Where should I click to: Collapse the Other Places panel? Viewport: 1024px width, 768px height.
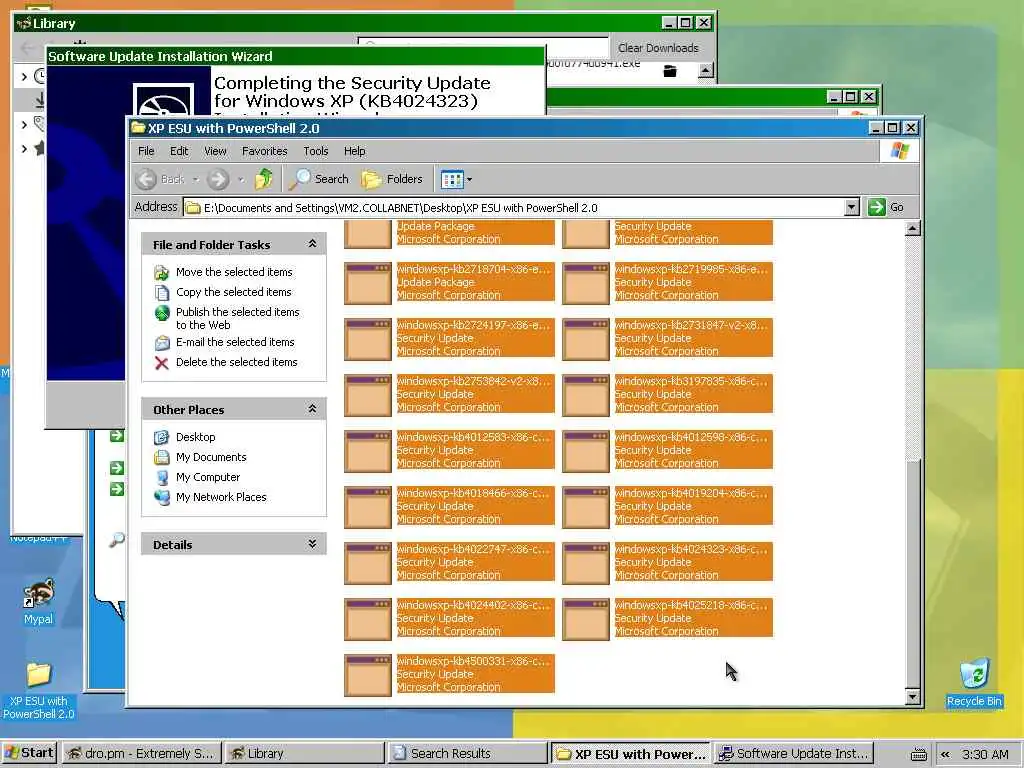312,409
